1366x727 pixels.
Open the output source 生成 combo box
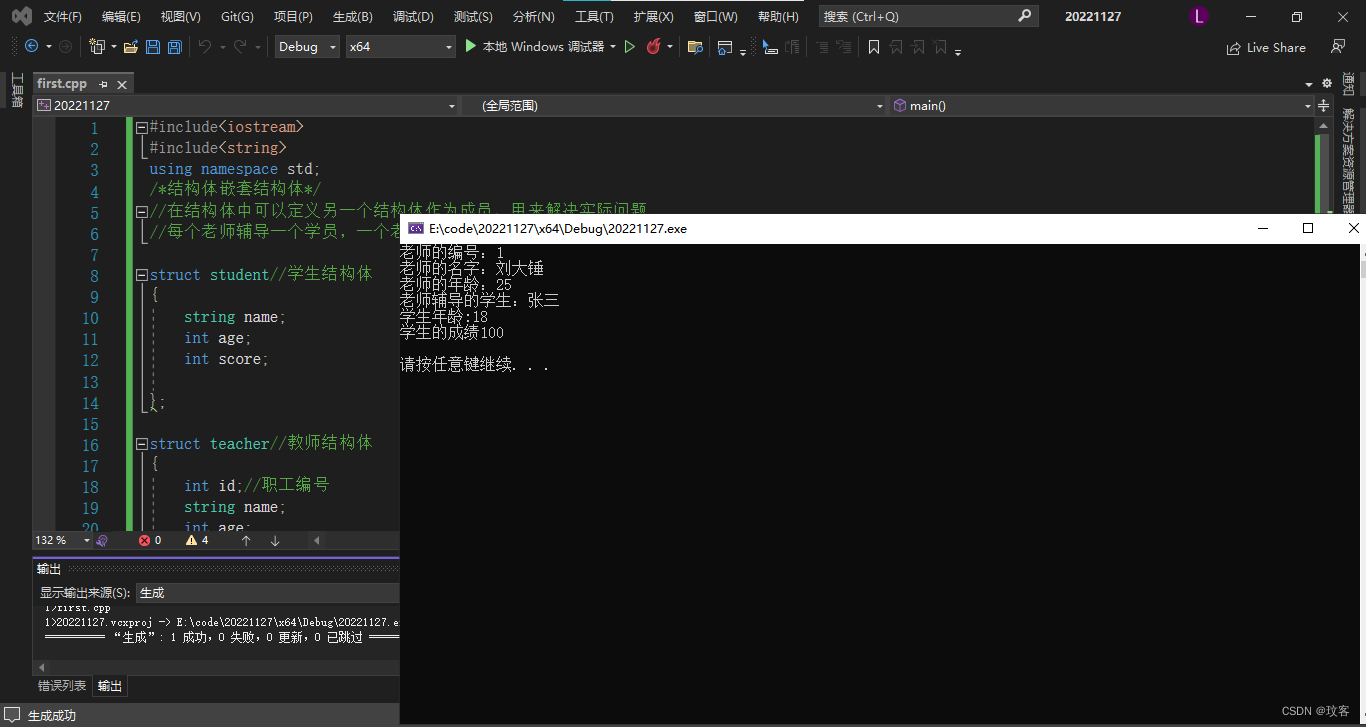(267, 593)
